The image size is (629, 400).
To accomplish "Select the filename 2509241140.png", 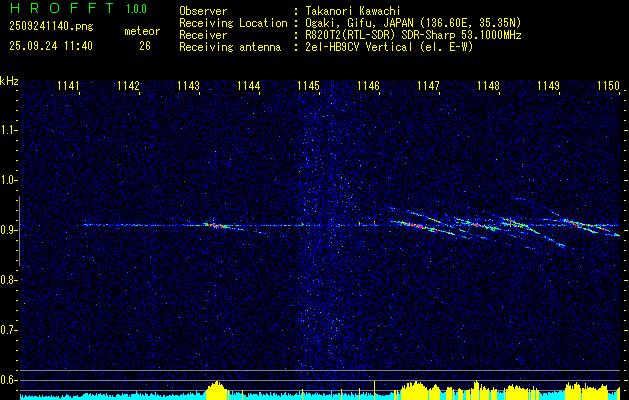I will tap(51, 27).
